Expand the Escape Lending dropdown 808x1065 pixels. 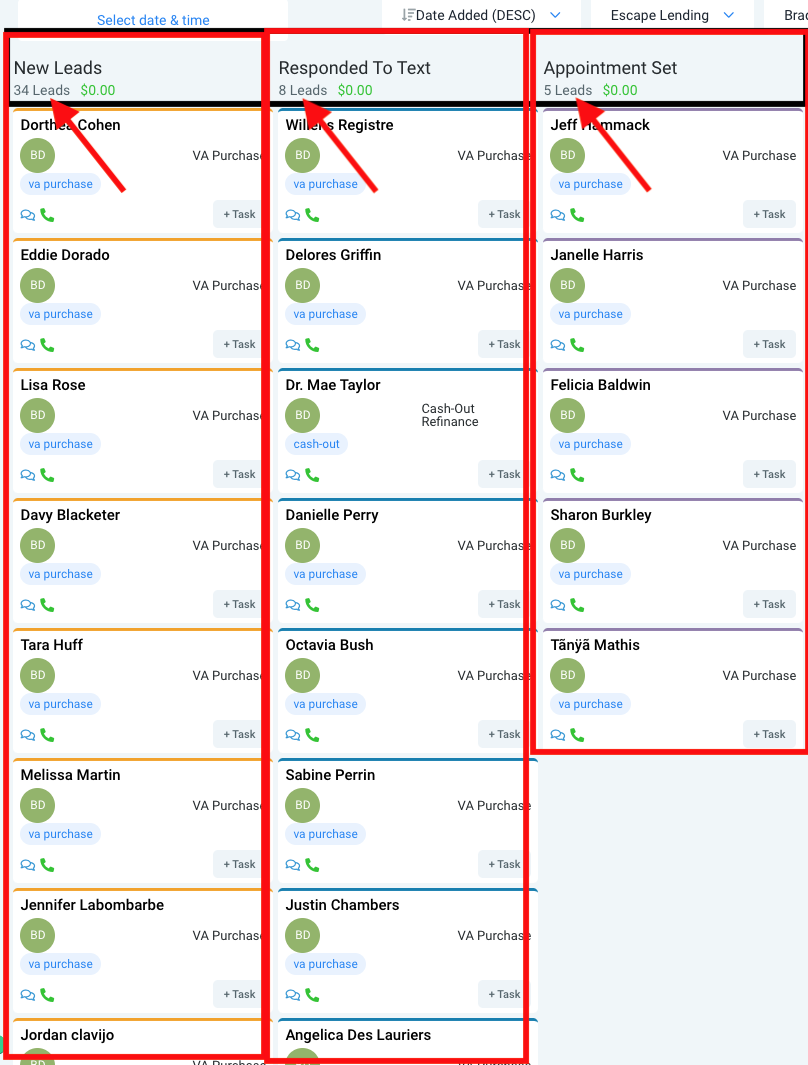(672, 15)
